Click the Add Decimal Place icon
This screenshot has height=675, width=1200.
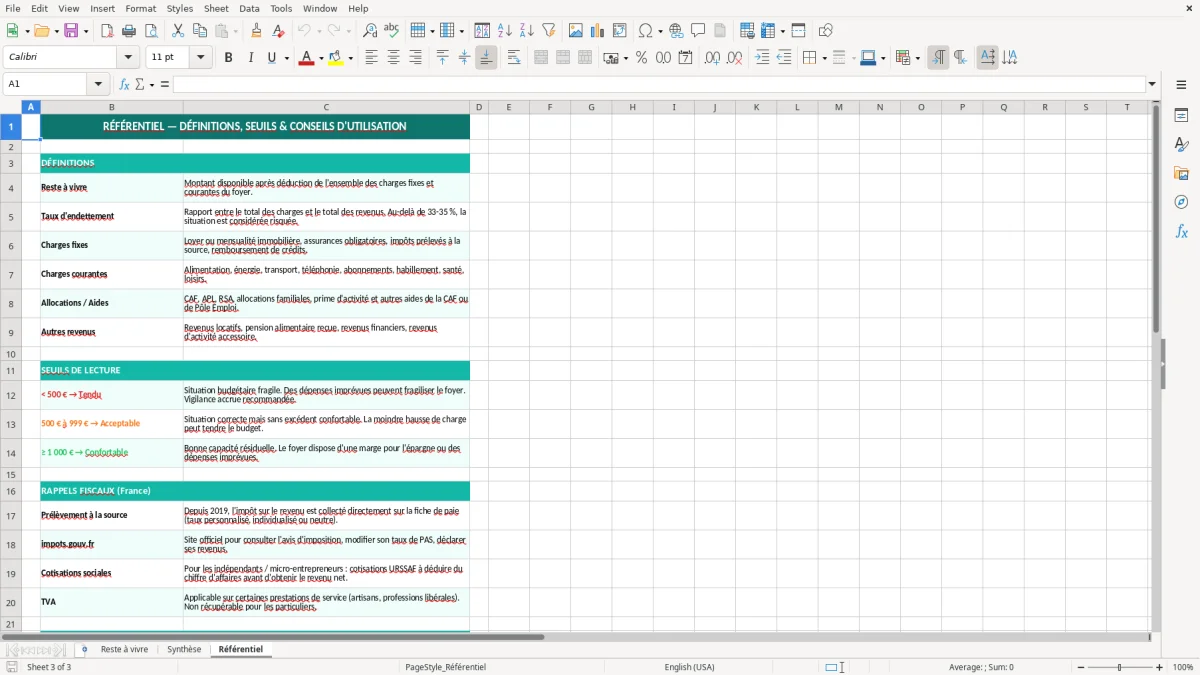click(712, 58)
